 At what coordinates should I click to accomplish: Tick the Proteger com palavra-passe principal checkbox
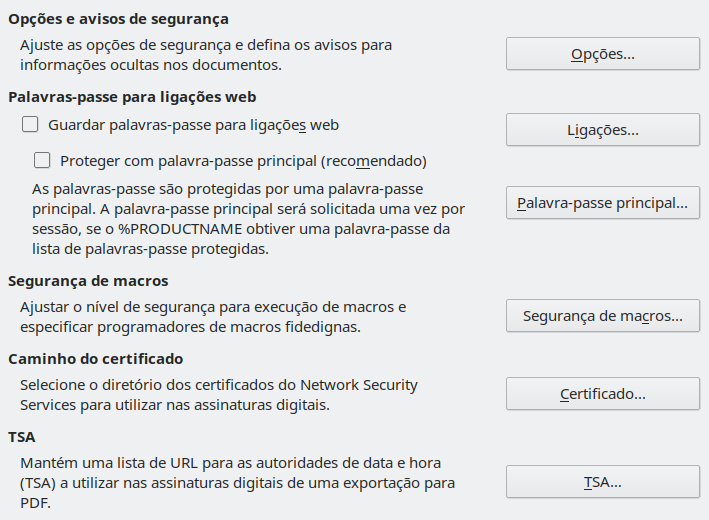pyautogui.click(x=42, y=160)
